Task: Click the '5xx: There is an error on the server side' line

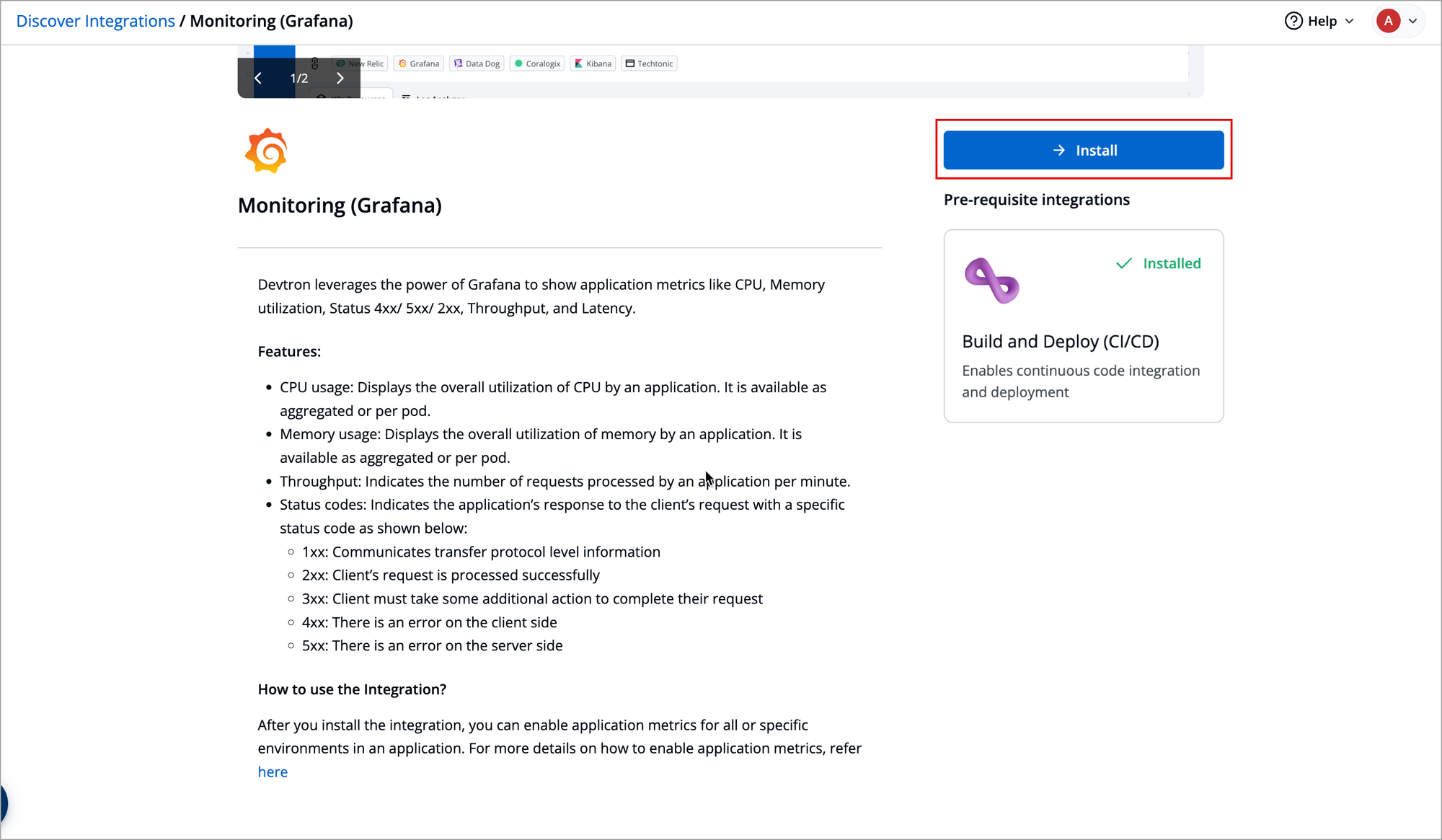Action: 432,645
